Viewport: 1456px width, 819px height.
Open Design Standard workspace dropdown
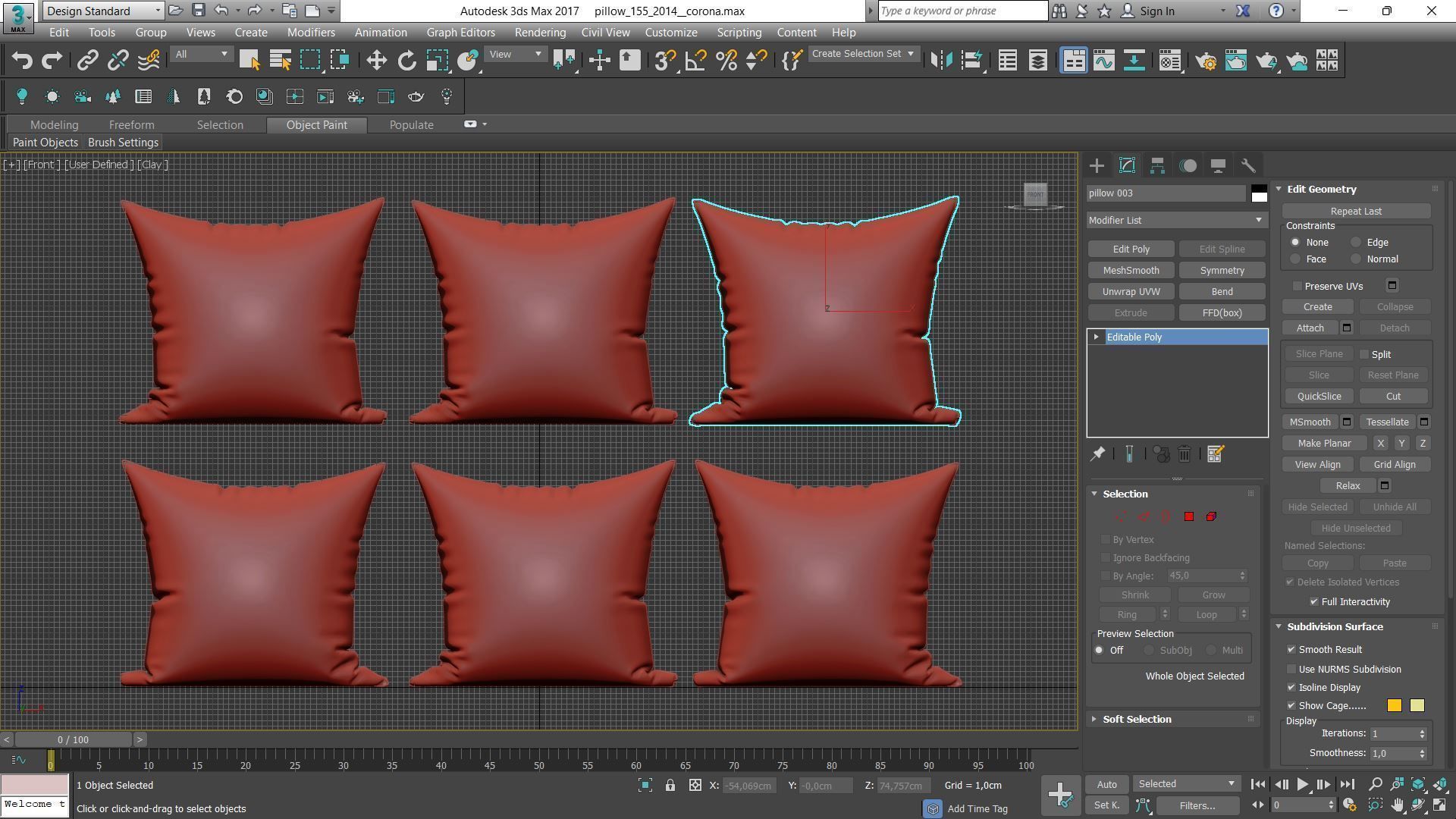pyautogui.click(x=103, y=11)
